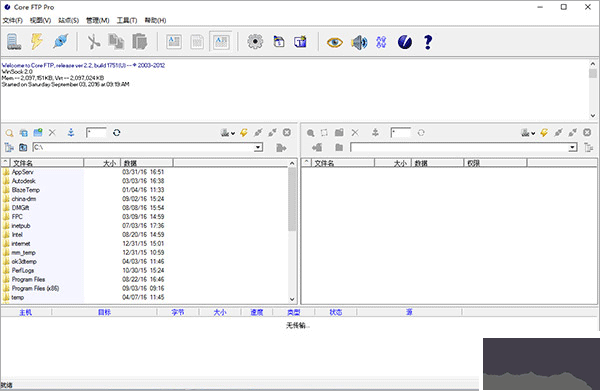Close the remote panel with X box icon
Screen dimensions: 600x391
pyautogui.click(x=587, y=132)
